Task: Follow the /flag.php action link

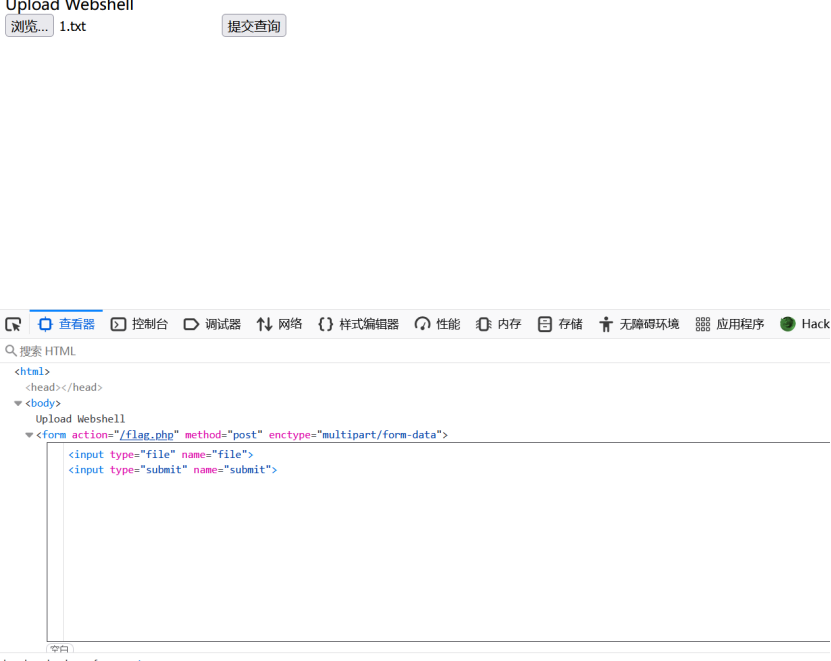Action: (x=147, y=435)
